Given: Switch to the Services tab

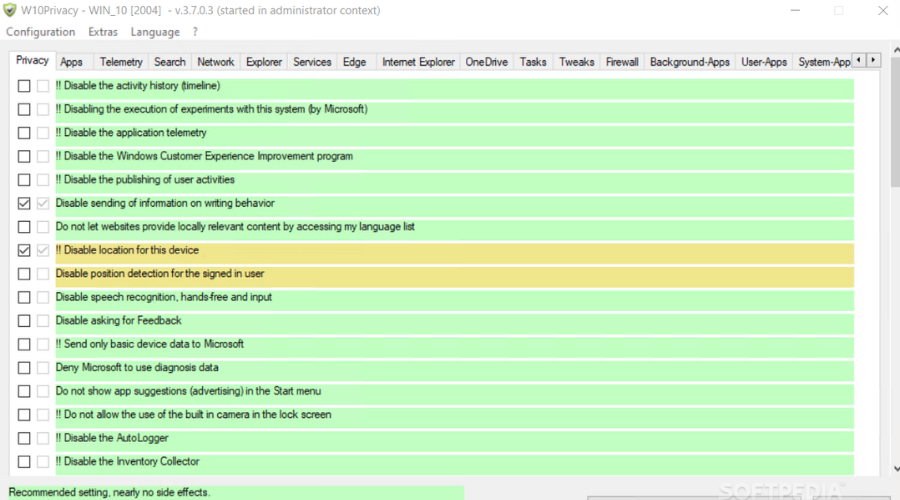Looking at the screenshot, I should click(312, 62).
